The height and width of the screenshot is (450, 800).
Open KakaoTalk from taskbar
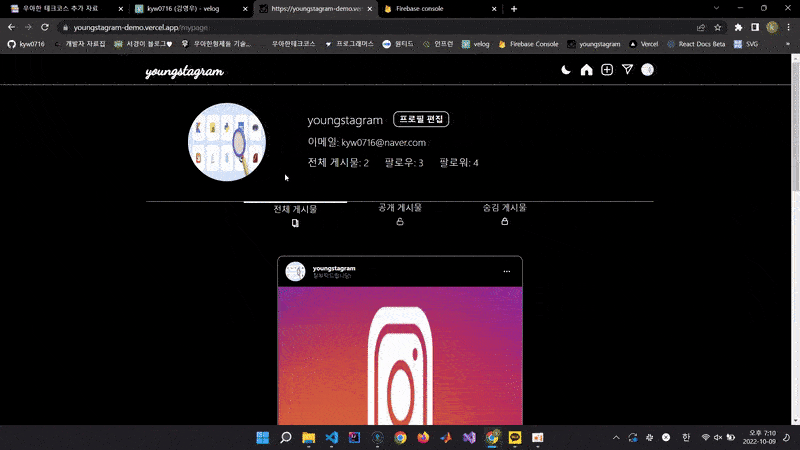click(x=515, y=438)
